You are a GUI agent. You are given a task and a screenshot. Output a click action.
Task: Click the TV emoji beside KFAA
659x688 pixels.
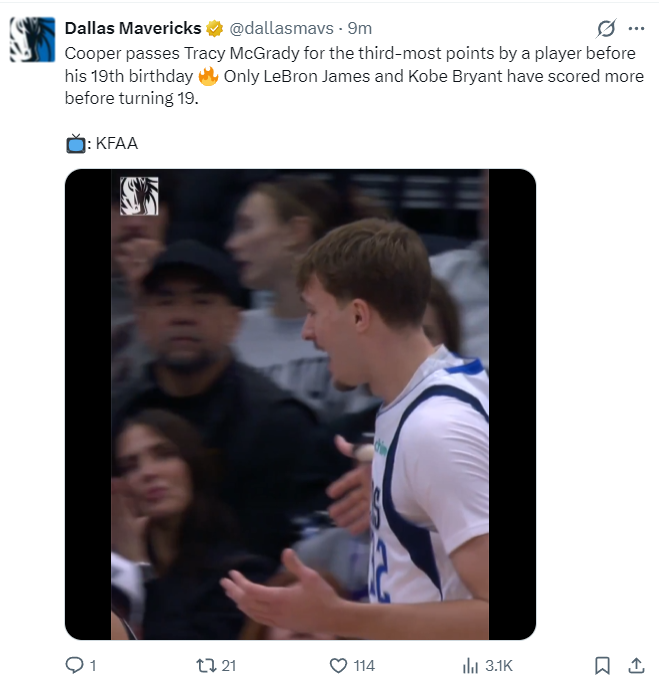click(76, 144)
